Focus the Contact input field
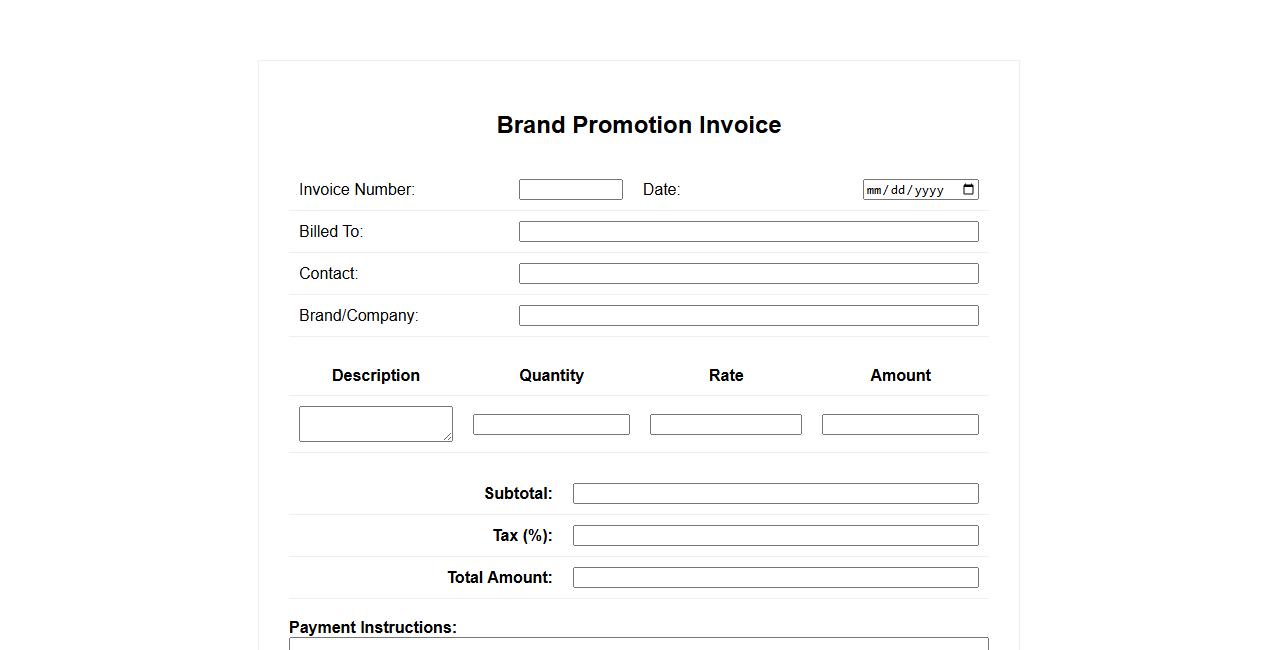1278x650 pixels. pyautogui.click(x=748, y=274)
